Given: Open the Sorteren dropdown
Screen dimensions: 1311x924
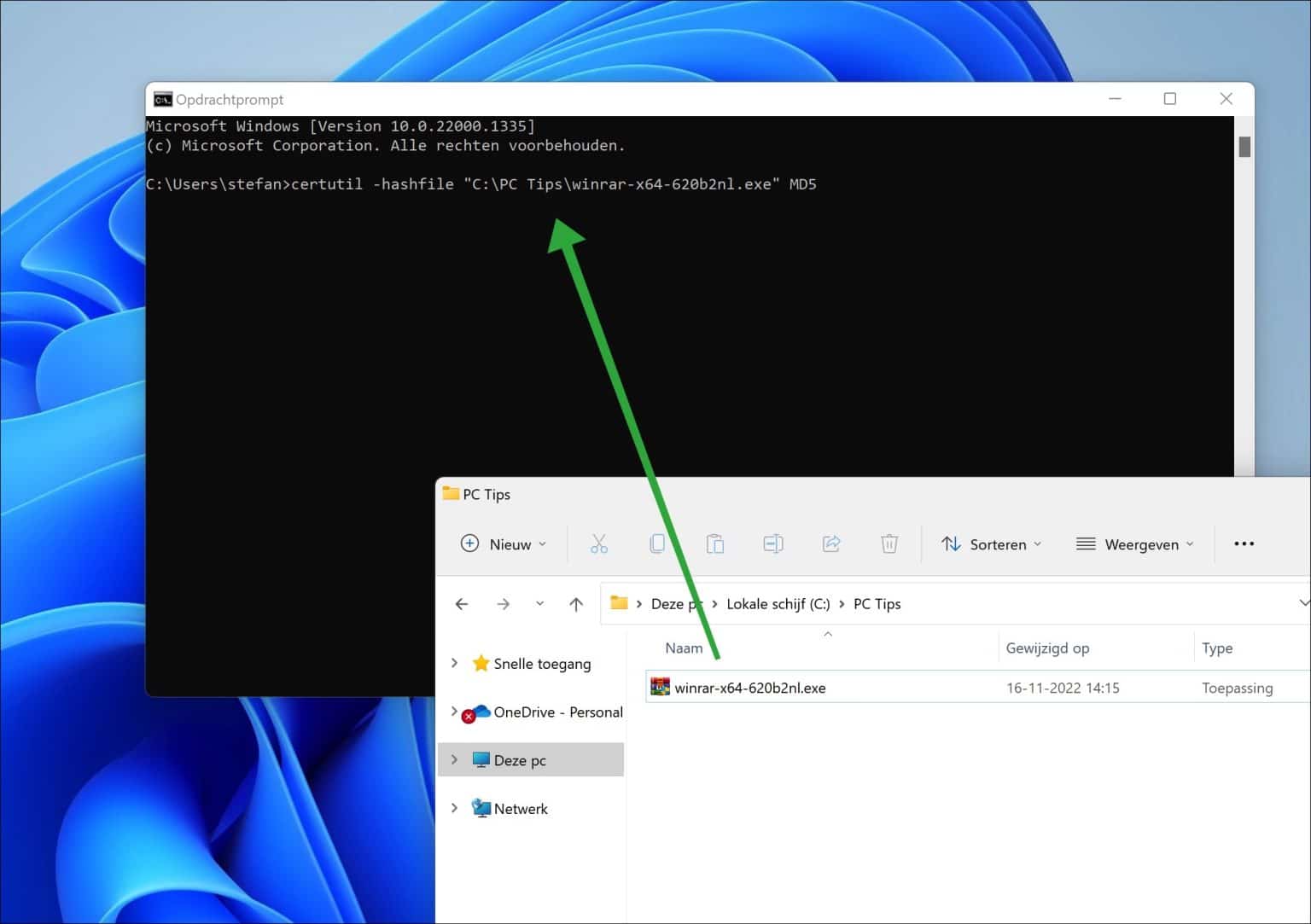Looking at the screenshot, I should pos(991,543).
